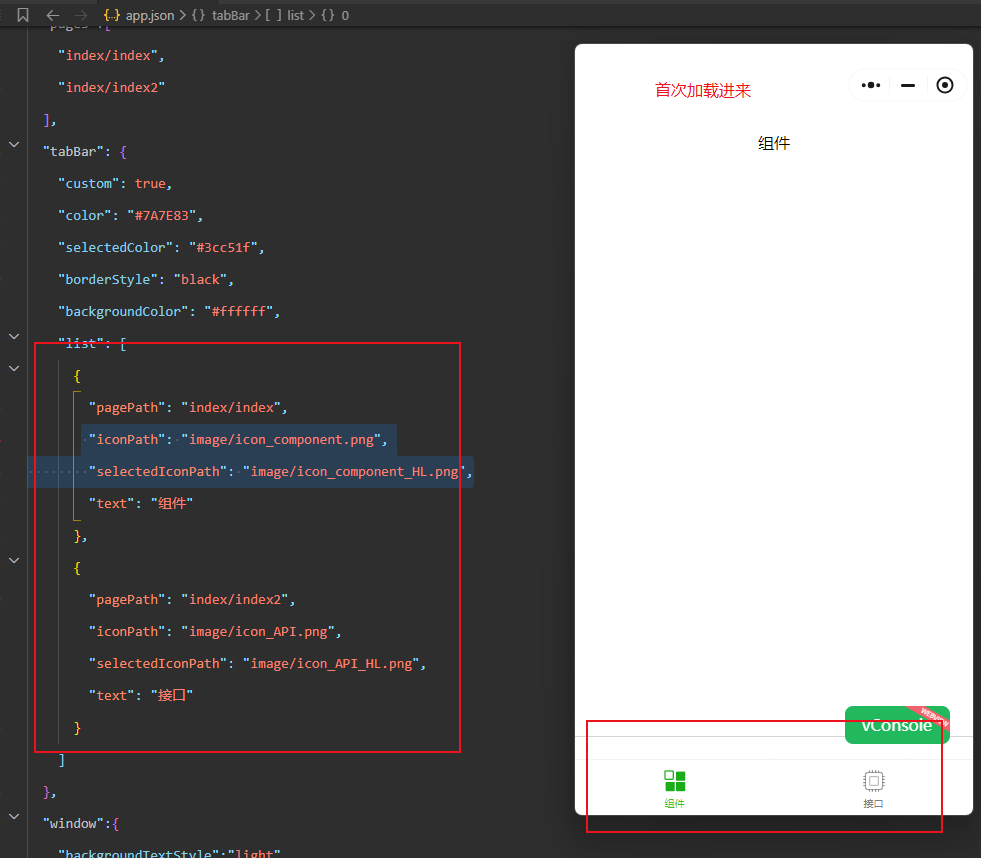Collapse the second list item fold arrow
The width and height of the screenshot is (981, 858).
[14, 561]
